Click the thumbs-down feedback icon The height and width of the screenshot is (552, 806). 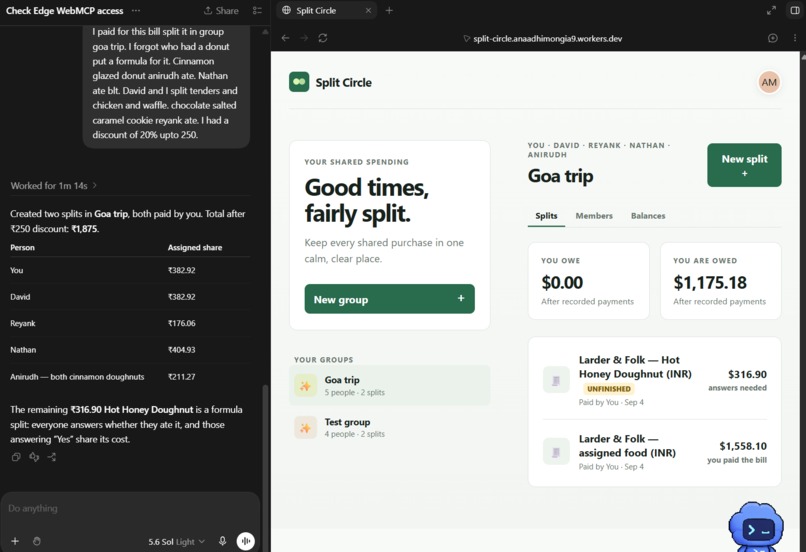[34, 457]
